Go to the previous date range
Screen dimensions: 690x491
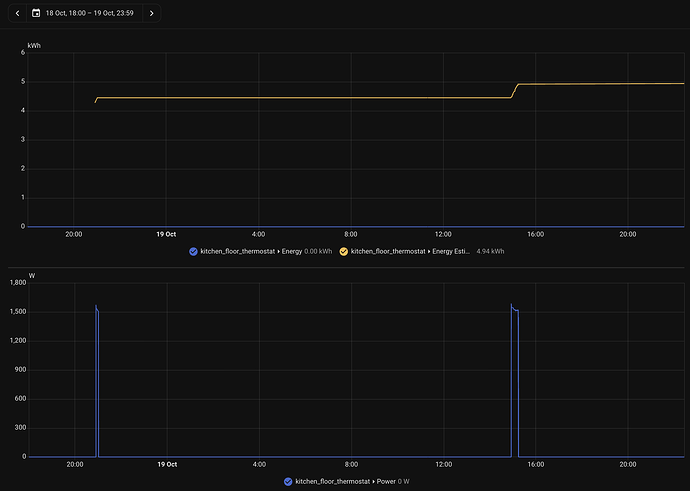18,13
